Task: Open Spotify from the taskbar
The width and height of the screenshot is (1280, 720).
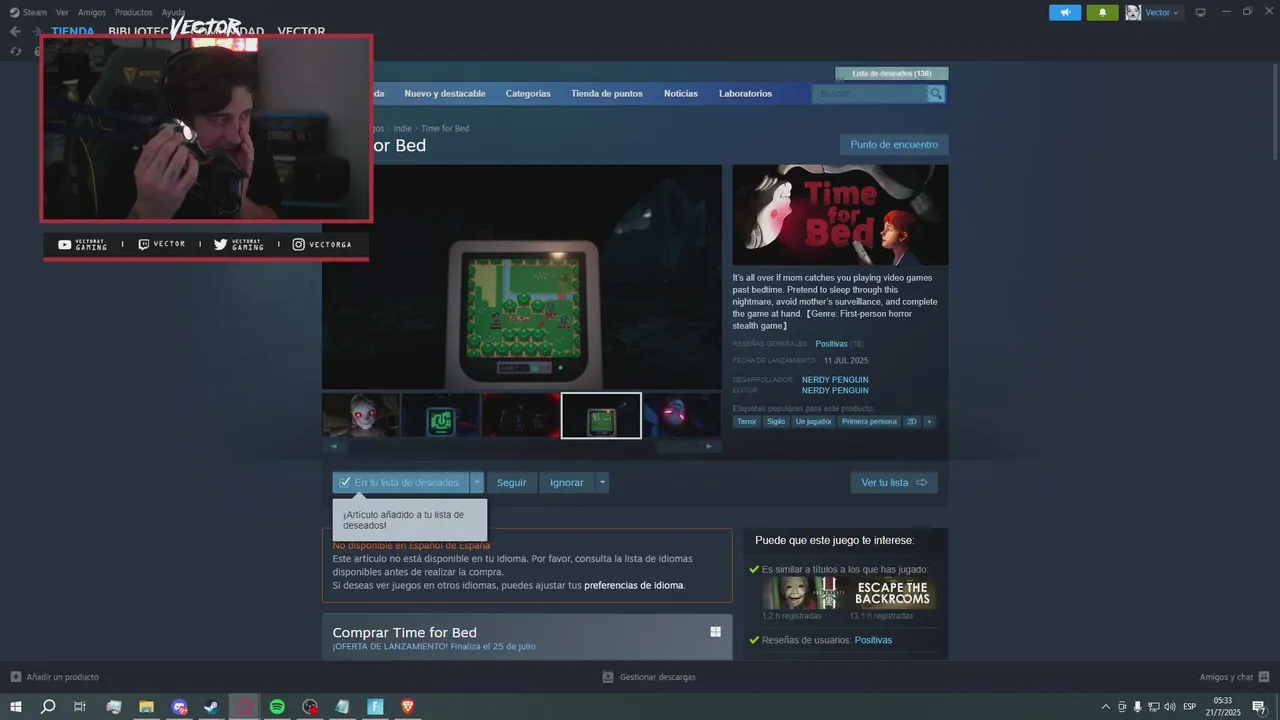Action: coord(277,706)
